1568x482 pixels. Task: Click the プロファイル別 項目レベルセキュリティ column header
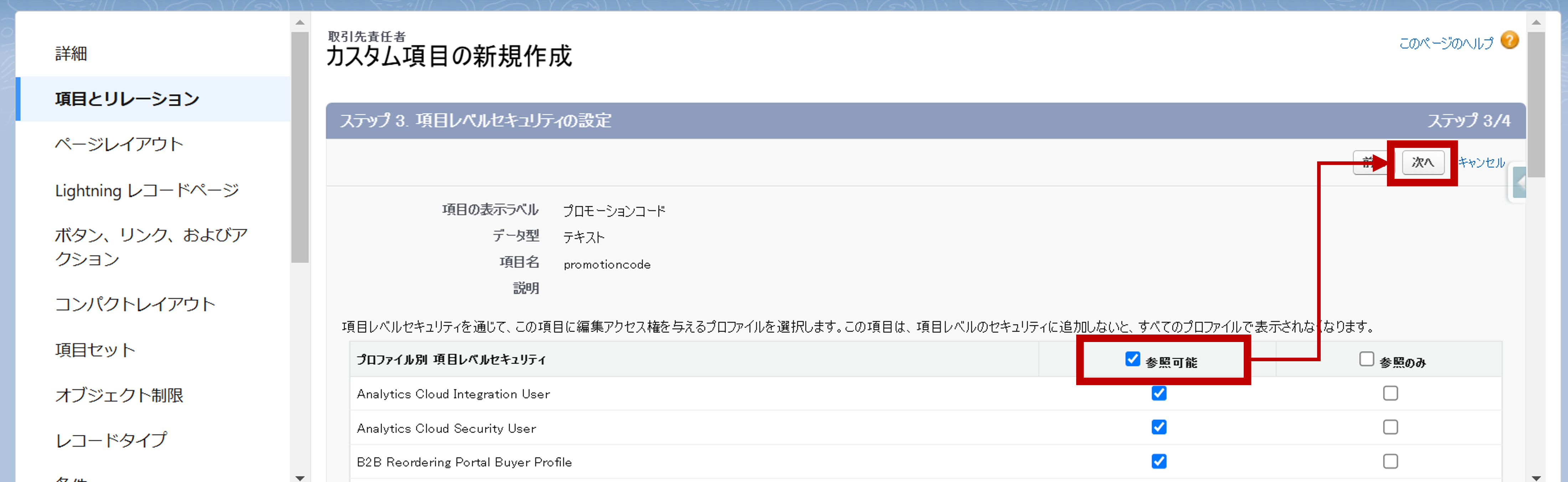click(451, 360)
